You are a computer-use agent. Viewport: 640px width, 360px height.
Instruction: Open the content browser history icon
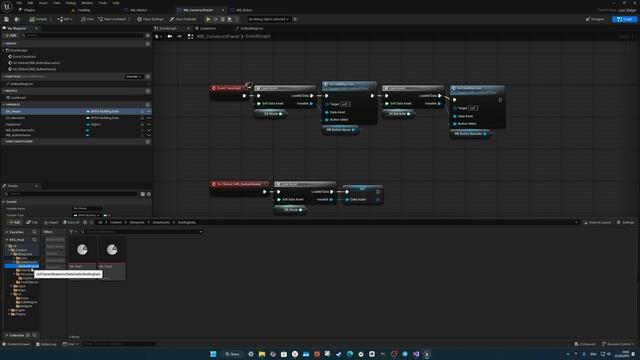(85, 222)
